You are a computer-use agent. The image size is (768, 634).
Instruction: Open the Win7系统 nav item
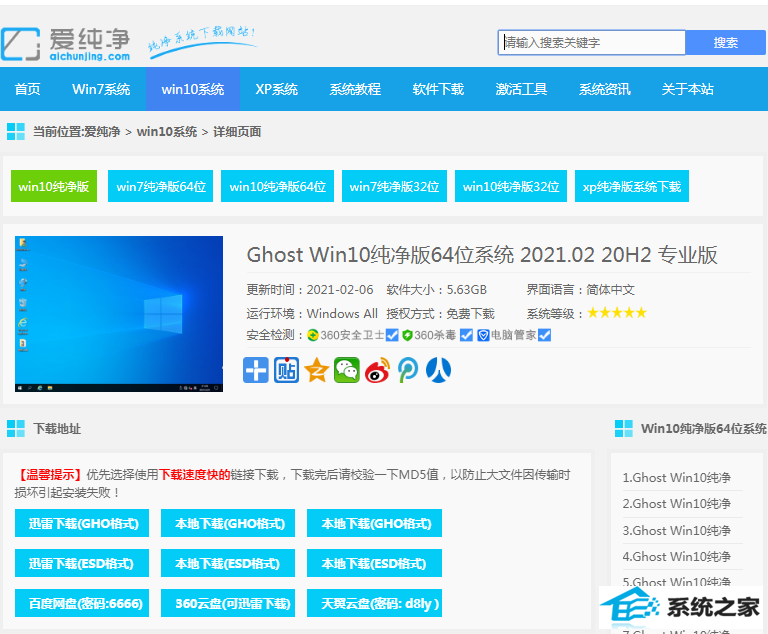coord(101,89)
